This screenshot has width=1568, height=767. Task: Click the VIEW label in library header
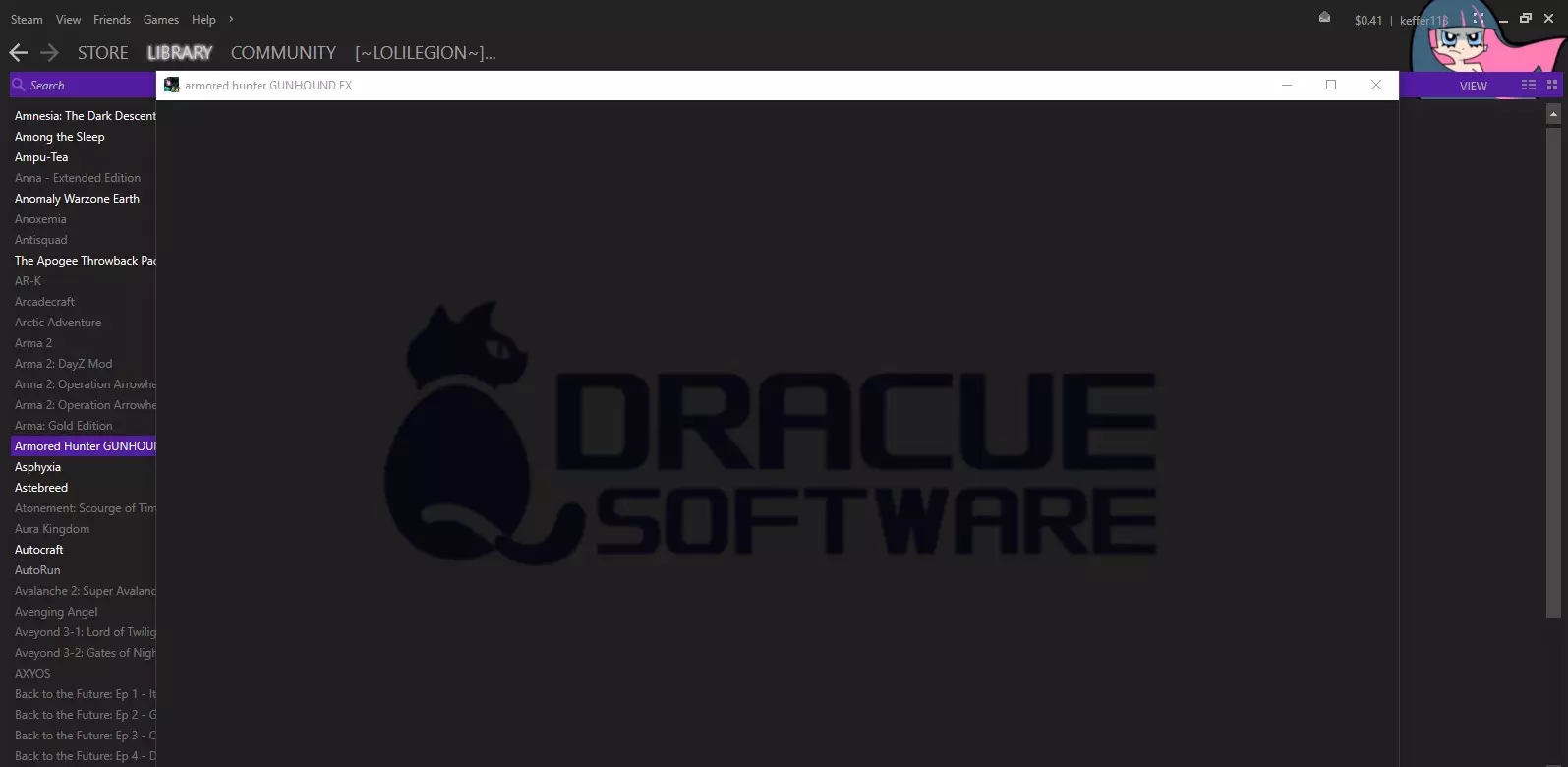[x=1473, y=87]
